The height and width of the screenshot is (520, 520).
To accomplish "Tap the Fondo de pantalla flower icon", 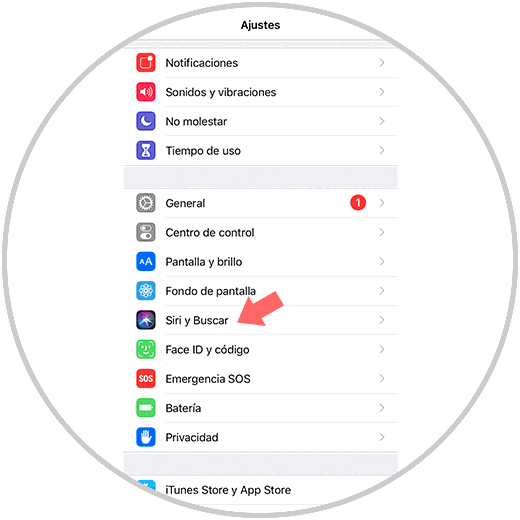I will click(x=146, y=291).
